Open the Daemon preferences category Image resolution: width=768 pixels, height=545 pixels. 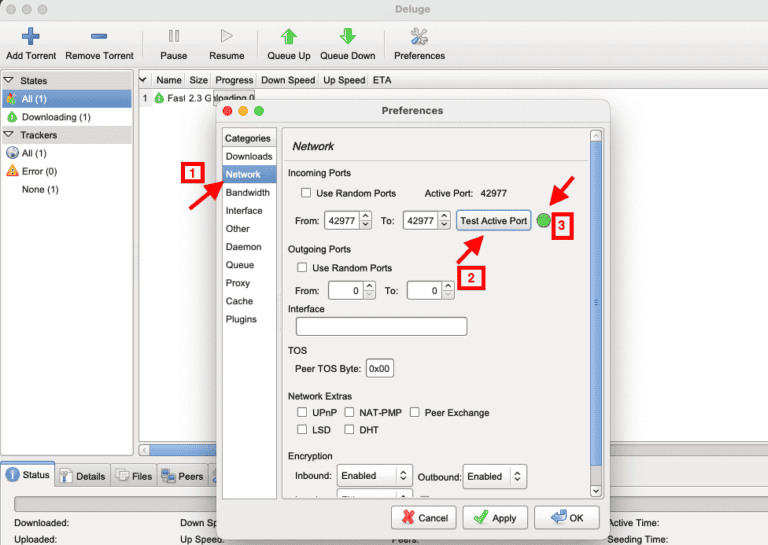pyautogui.click(x=249, y=247)
